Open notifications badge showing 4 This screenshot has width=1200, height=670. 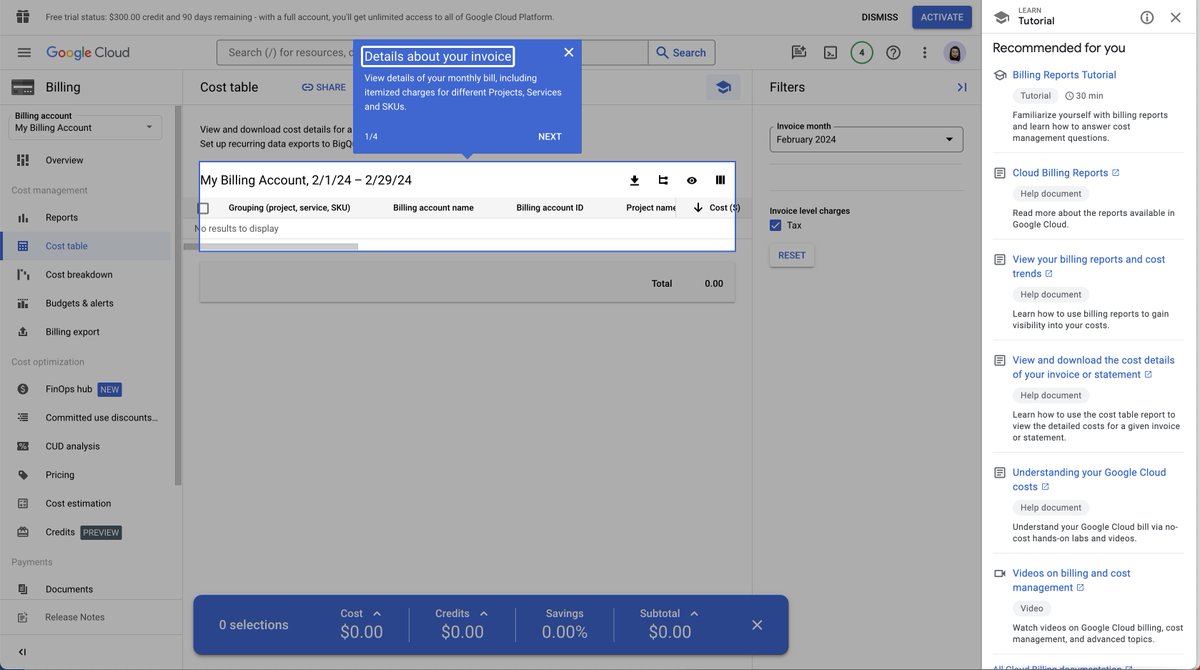[x=862, y=53]
